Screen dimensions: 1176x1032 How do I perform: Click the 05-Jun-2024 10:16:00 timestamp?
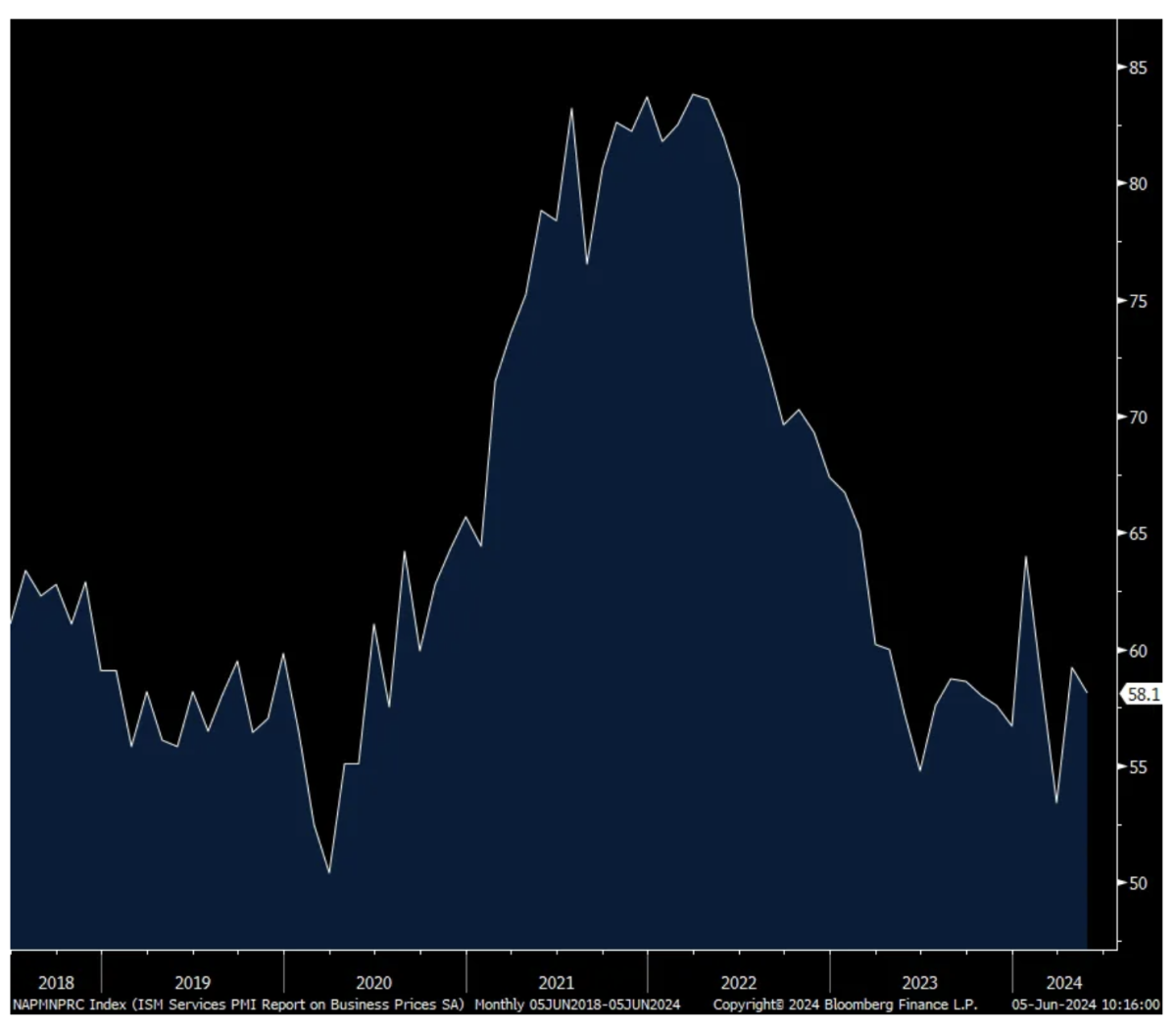[x=1086, y=1005]
